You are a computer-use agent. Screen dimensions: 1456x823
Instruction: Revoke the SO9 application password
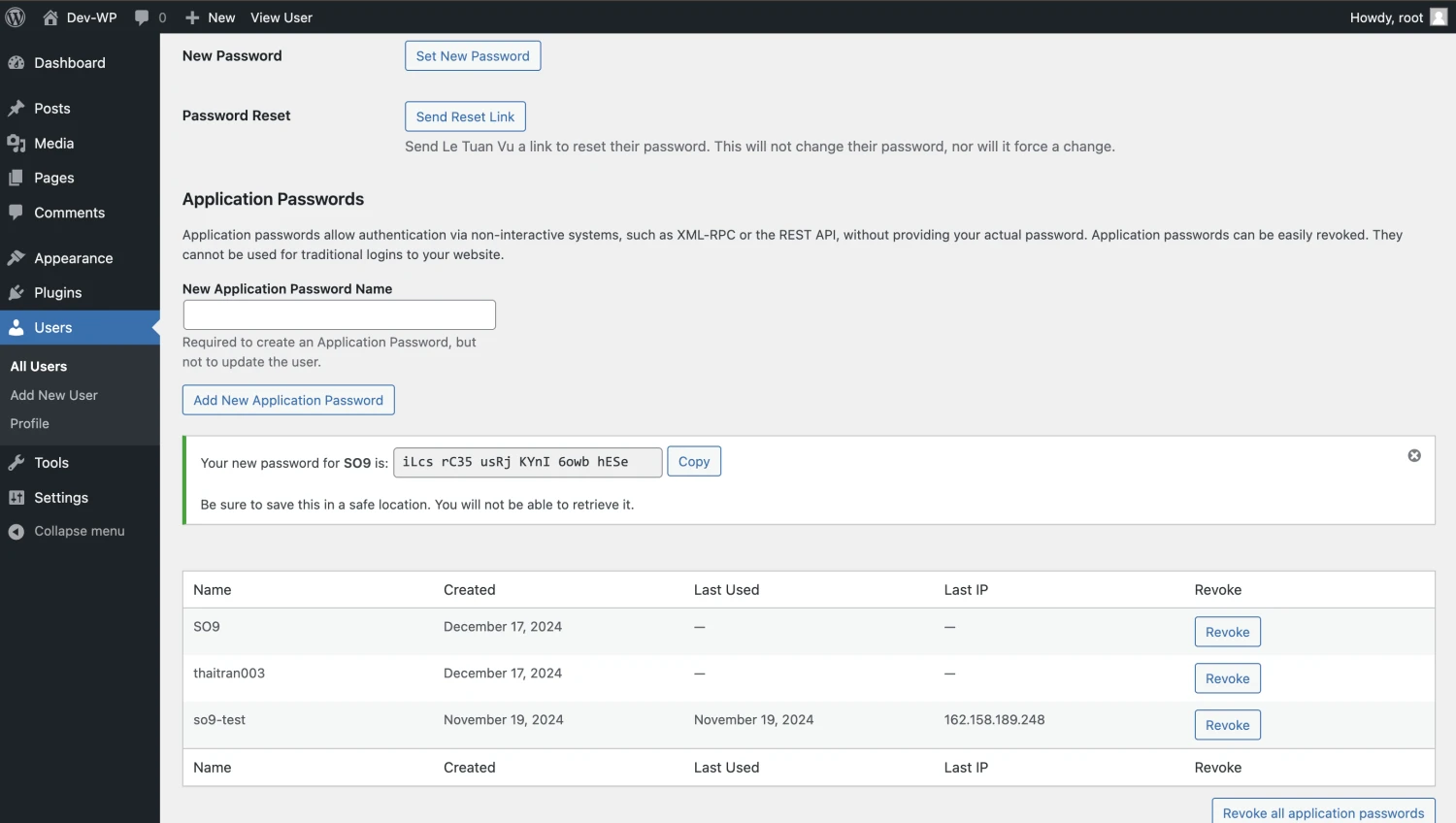[1227, 632]
